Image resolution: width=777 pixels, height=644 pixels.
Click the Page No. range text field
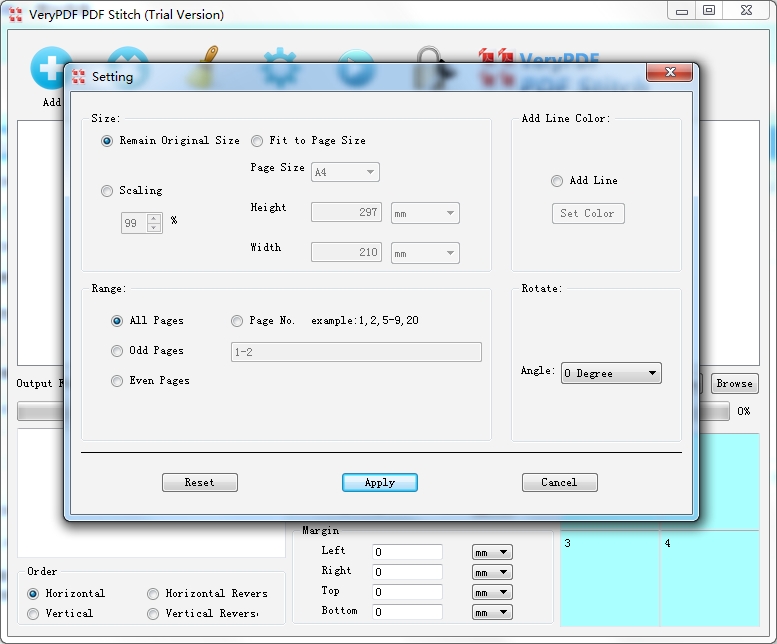coord(356,352)
